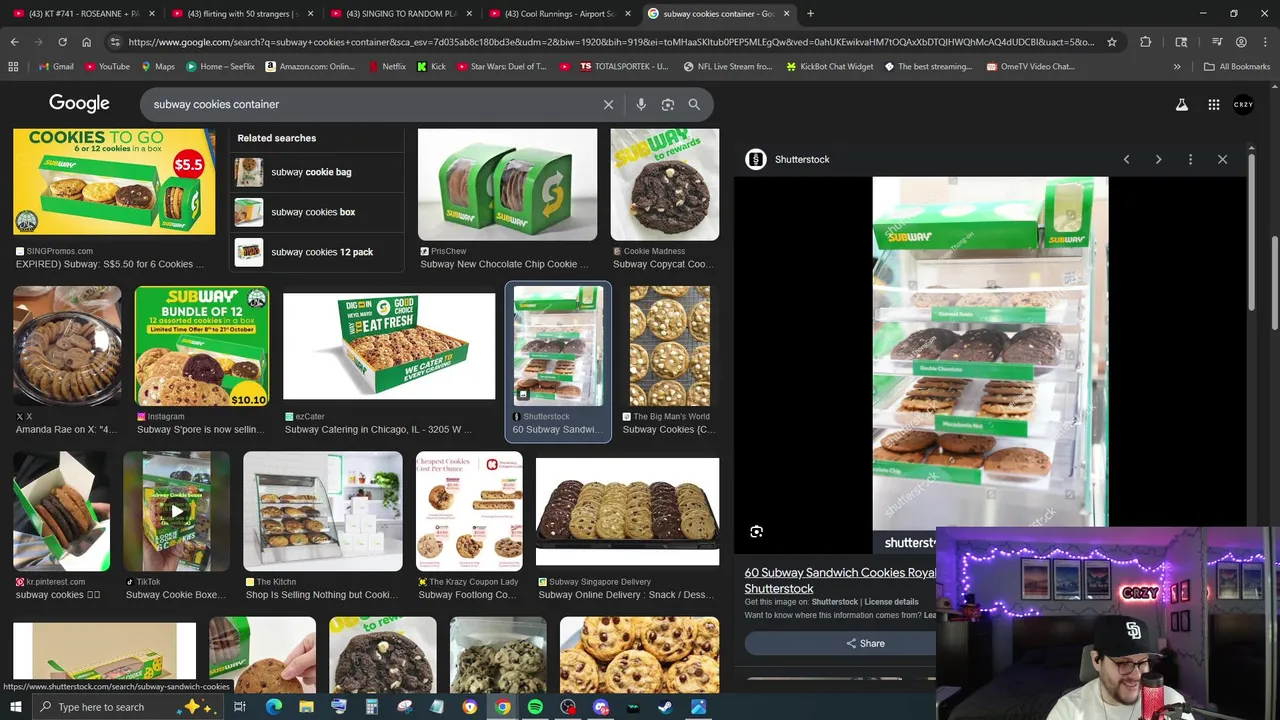Close the Shutterstock image preview panel

1222,159
